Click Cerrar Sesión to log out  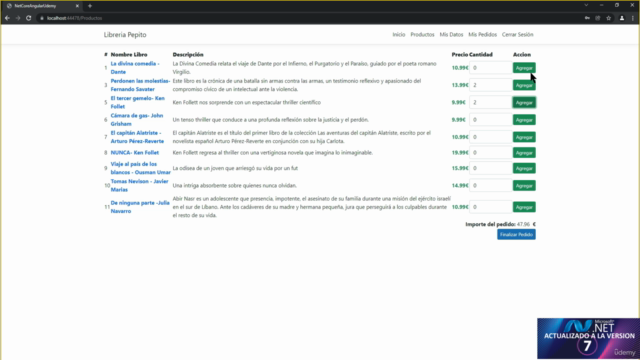518,35
